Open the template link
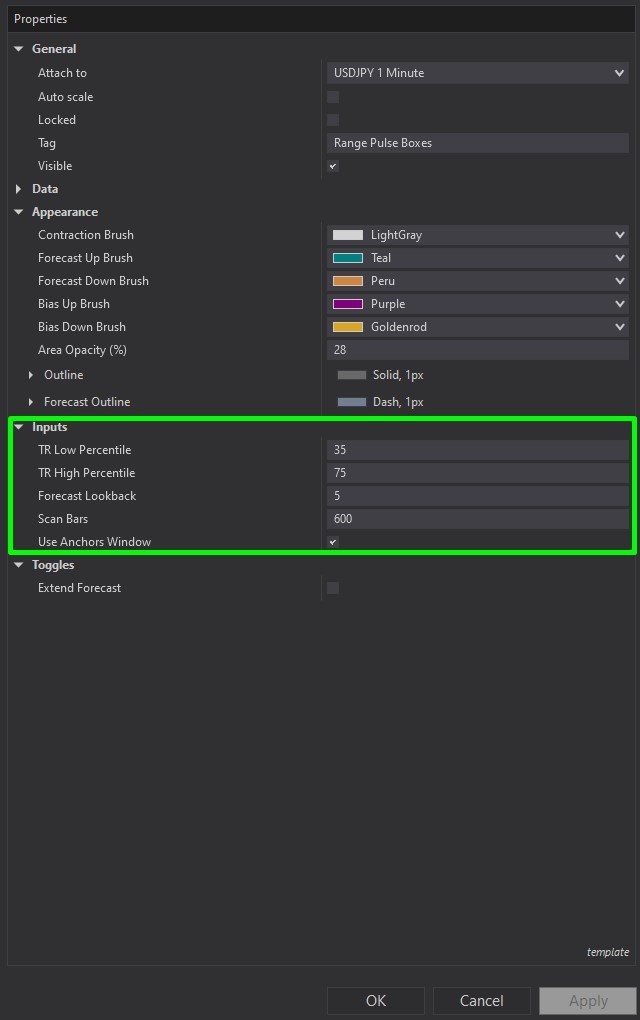640x1020 pixels. point(608,952)
